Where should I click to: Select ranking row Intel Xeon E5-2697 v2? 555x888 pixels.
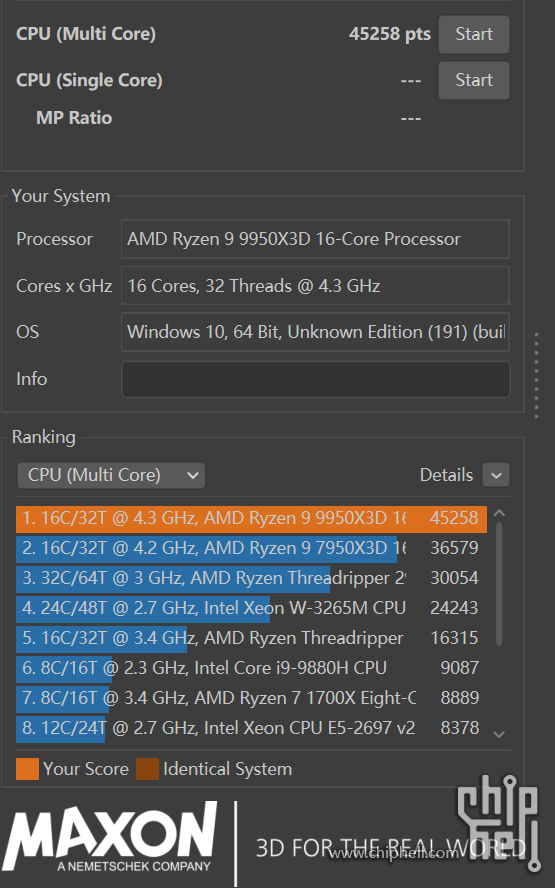251,728
